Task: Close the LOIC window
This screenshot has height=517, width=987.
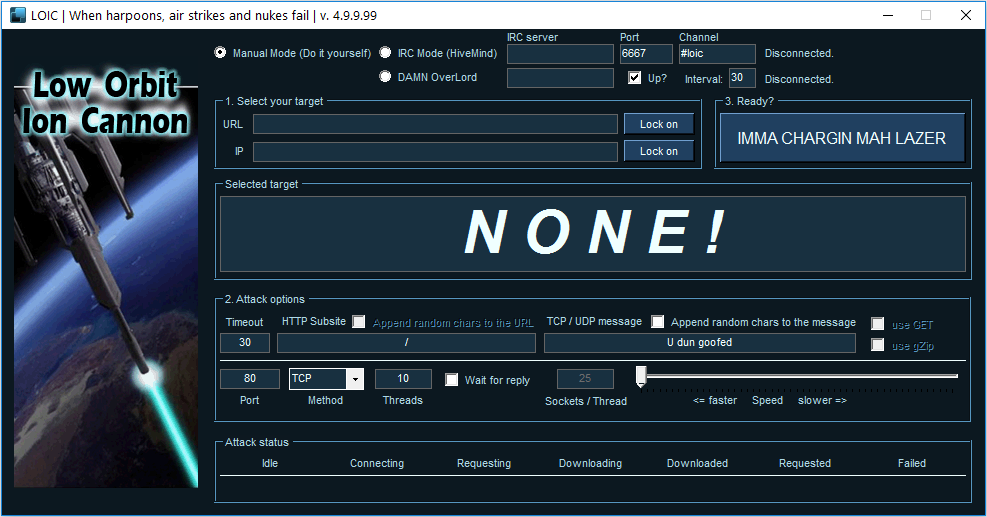Action: point(966,15)
